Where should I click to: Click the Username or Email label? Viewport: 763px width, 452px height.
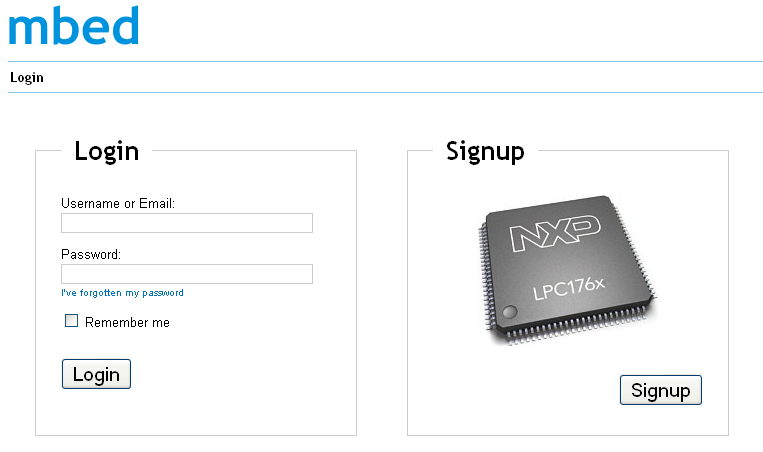click(x=118, y=204)
